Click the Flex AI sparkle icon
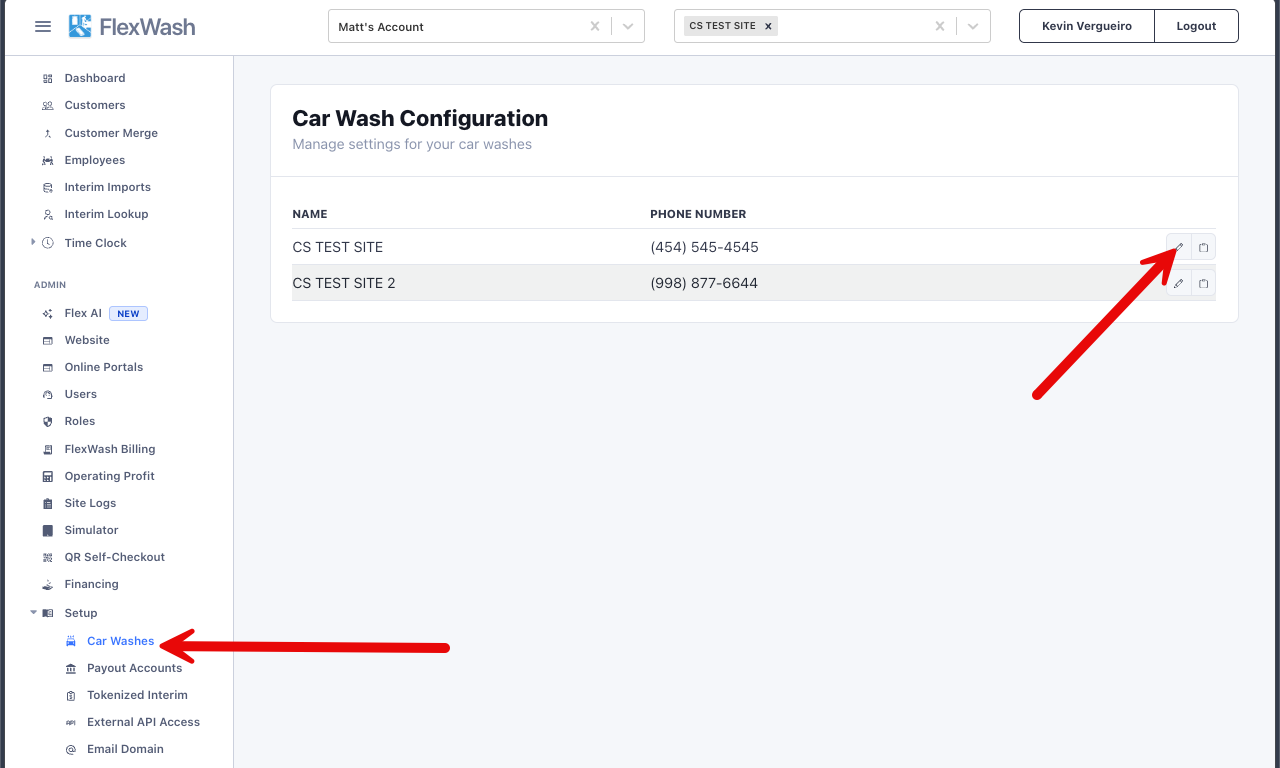 48,313
